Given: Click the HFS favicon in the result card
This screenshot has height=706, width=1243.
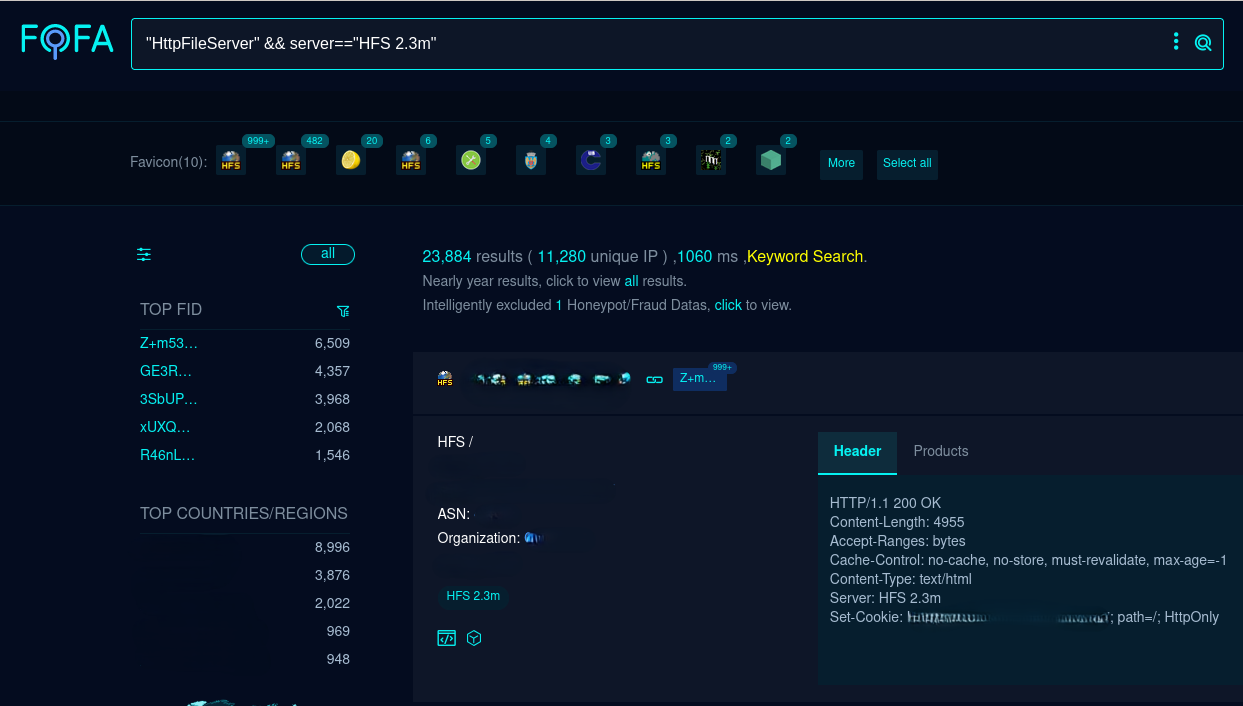Looking at the screenshot, I should [x=445, y=379].
